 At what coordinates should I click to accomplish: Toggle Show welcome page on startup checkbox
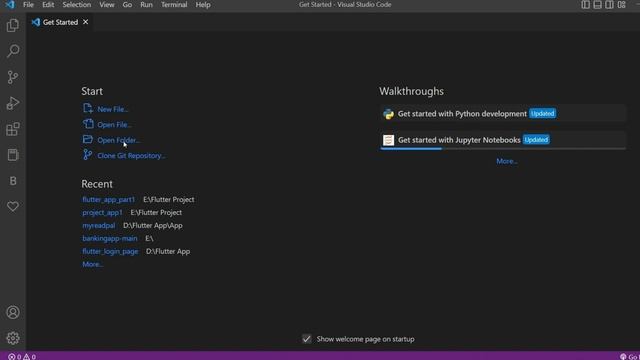click(307, 339)
